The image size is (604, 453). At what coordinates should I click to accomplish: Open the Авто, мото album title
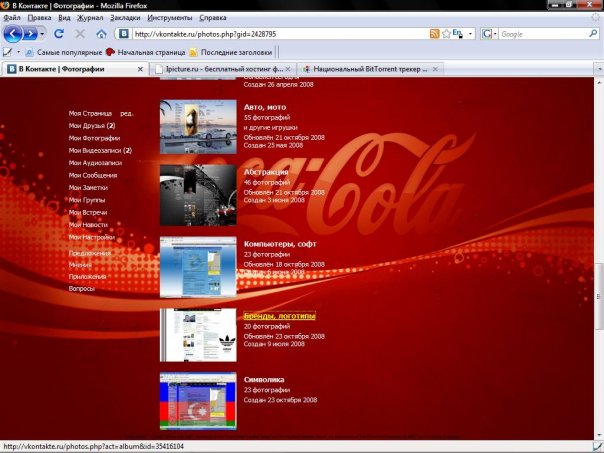coord(265,107)
